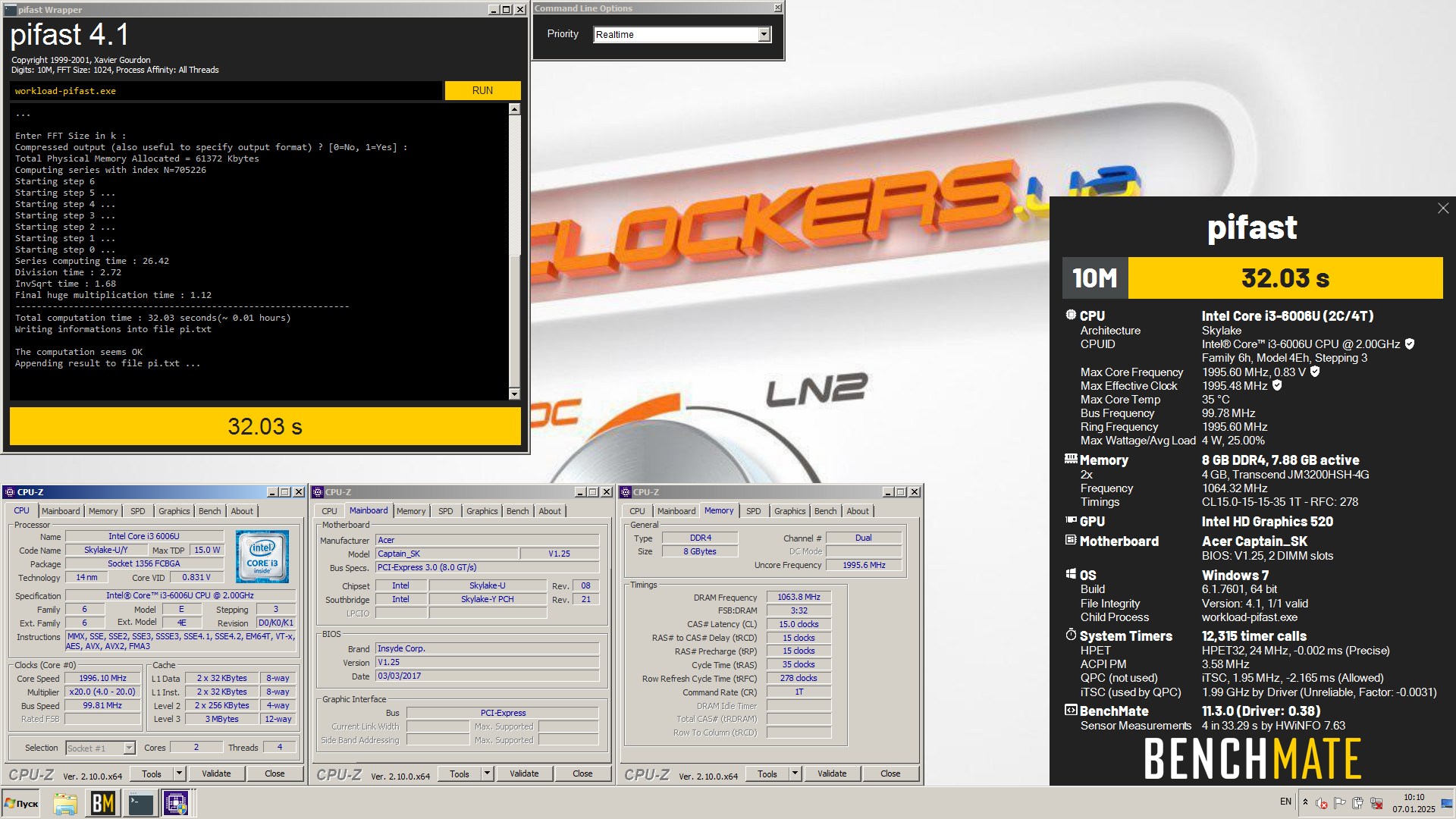Click Tools button in the Mainboard window
Viewport: 1456px width, 819px height.
pos(460,773)
